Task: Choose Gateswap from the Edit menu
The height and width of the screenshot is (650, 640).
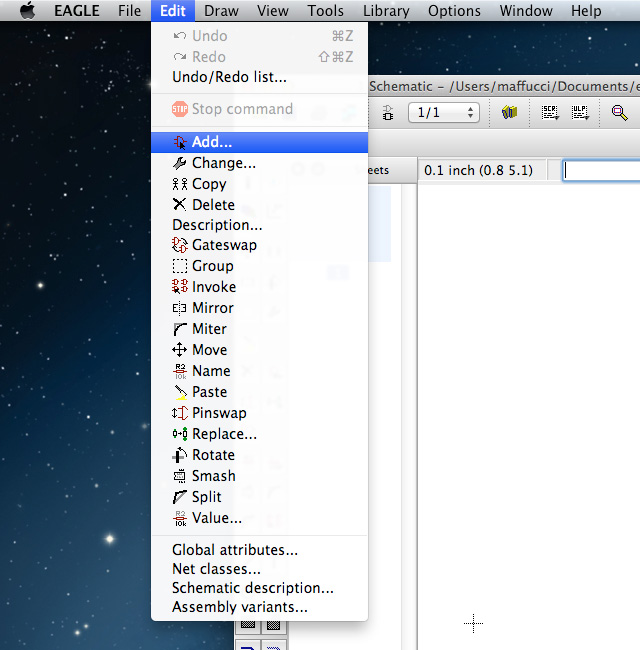Action: [224, 245]
